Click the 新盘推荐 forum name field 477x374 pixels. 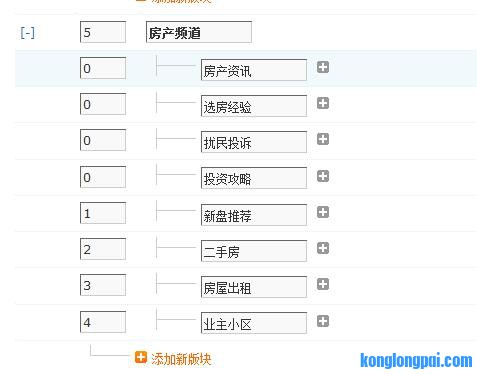pyautogui.click(x=254, y=215)
